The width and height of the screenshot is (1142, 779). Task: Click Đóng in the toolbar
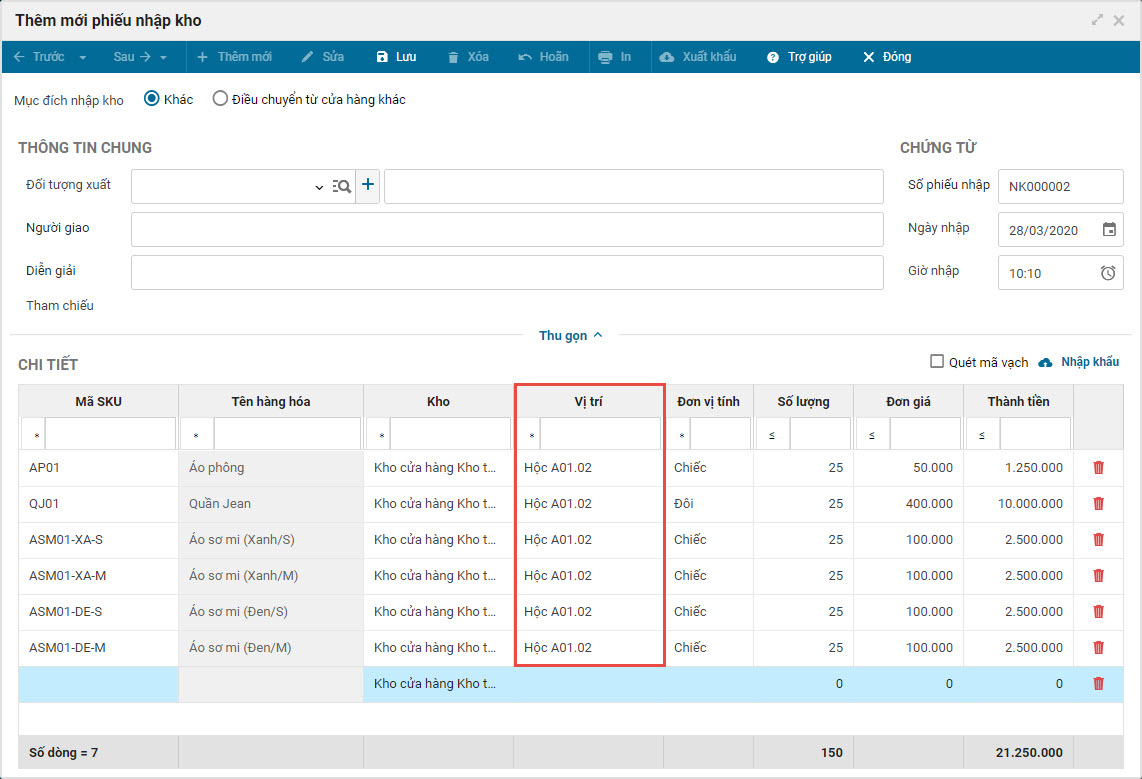click(887, 57)
